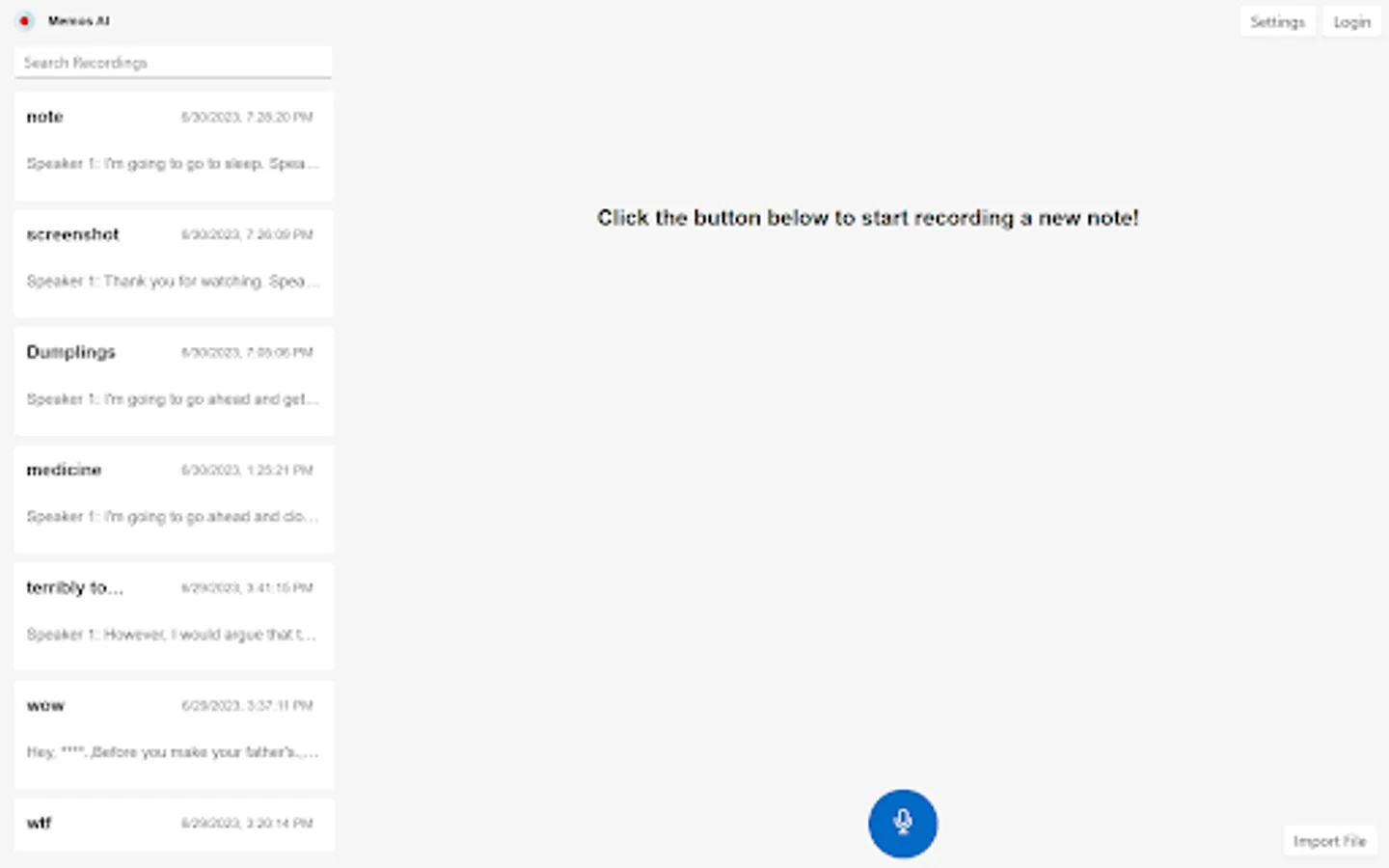This screenshot has height=868, width=1389.
Task: Start recording with the blue microphone button
Action: point(902,824)
